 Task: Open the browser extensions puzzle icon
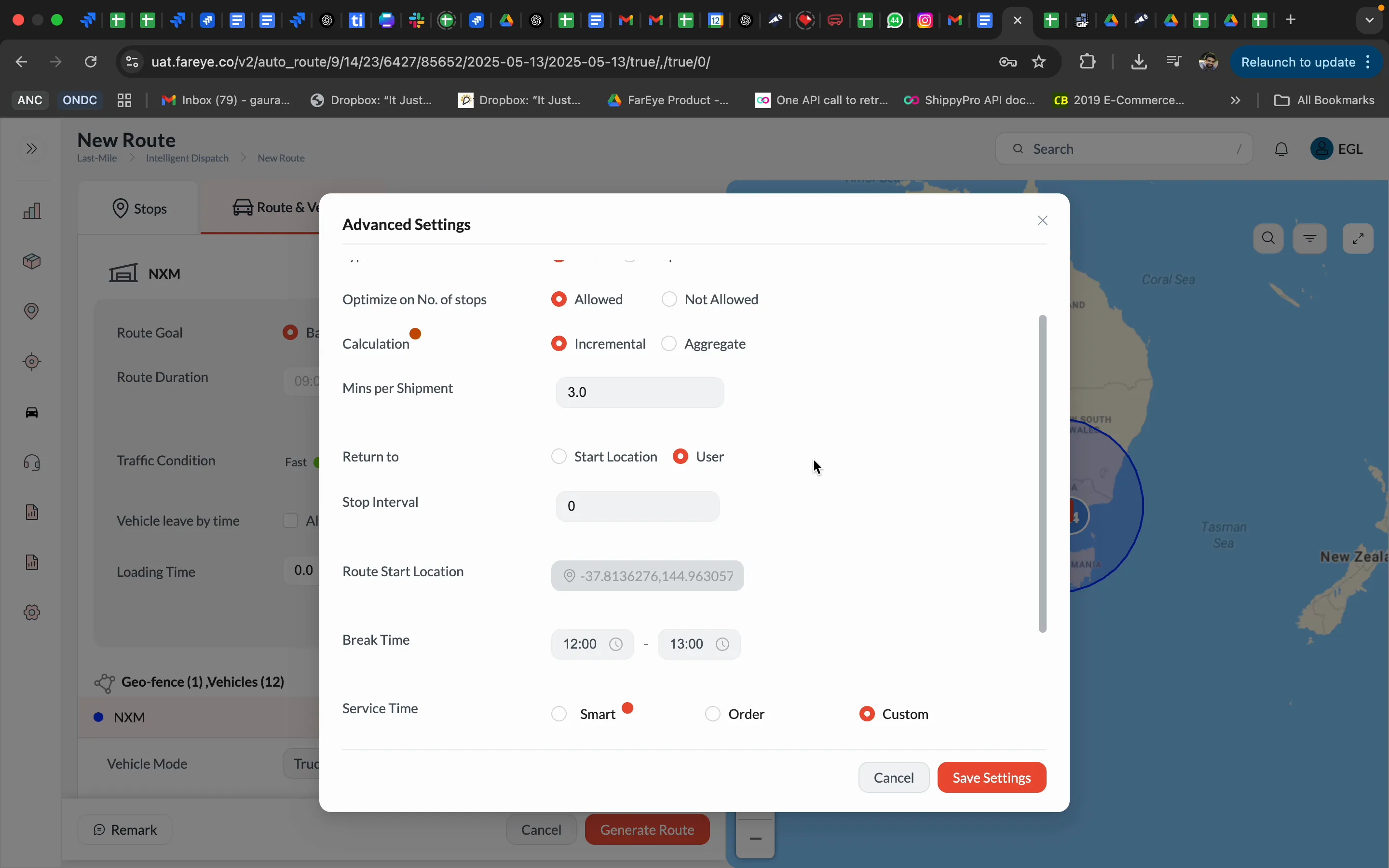(x=1088, y=61)
